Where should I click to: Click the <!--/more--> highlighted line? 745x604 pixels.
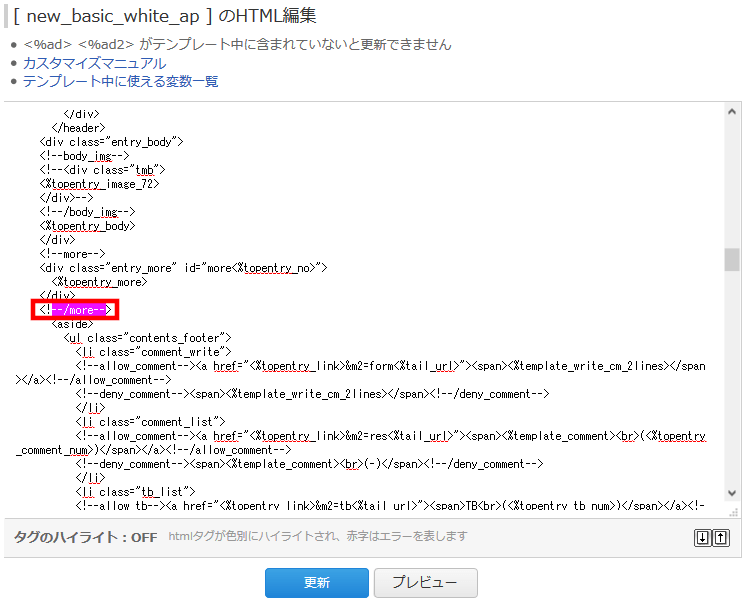75,310
